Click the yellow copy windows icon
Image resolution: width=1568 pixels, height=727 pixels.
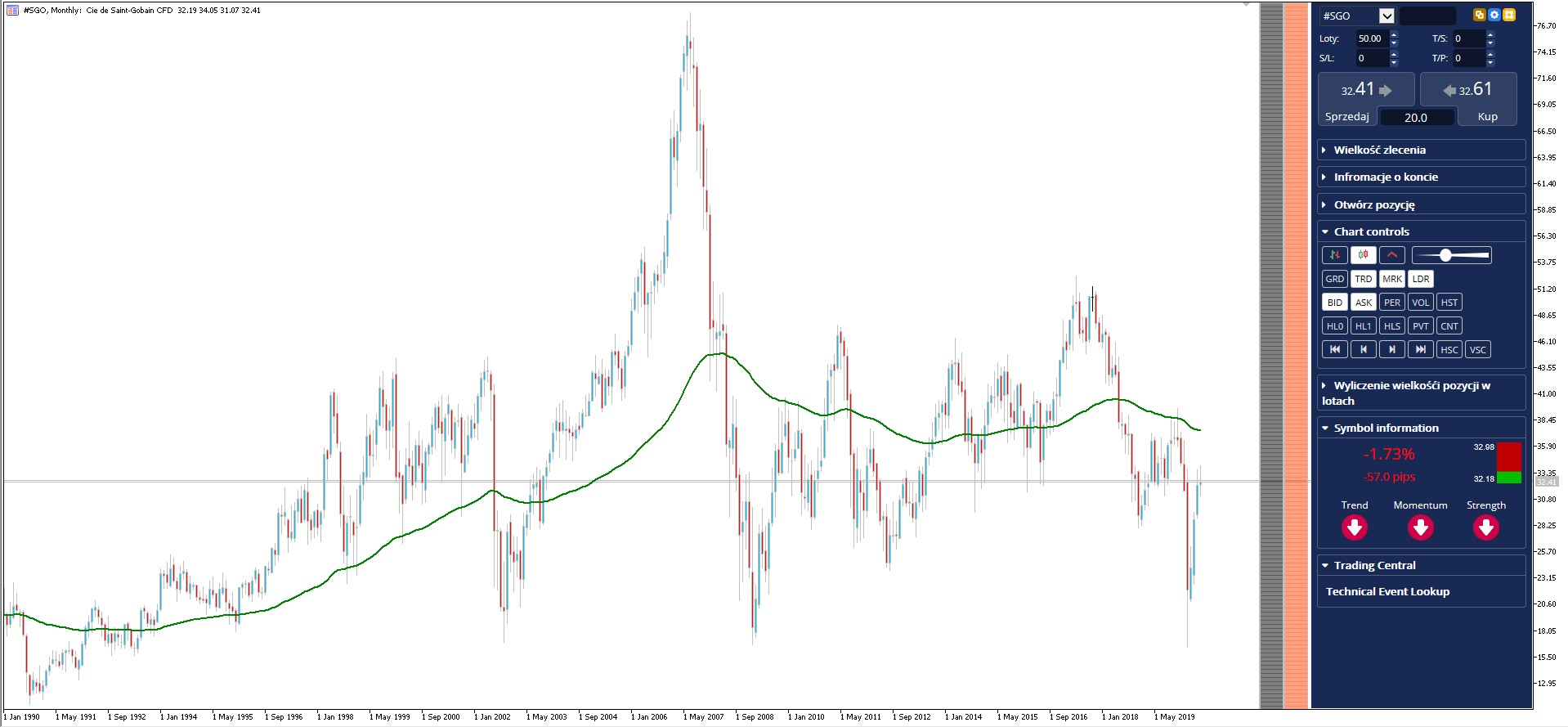[x=1480, y=15]
